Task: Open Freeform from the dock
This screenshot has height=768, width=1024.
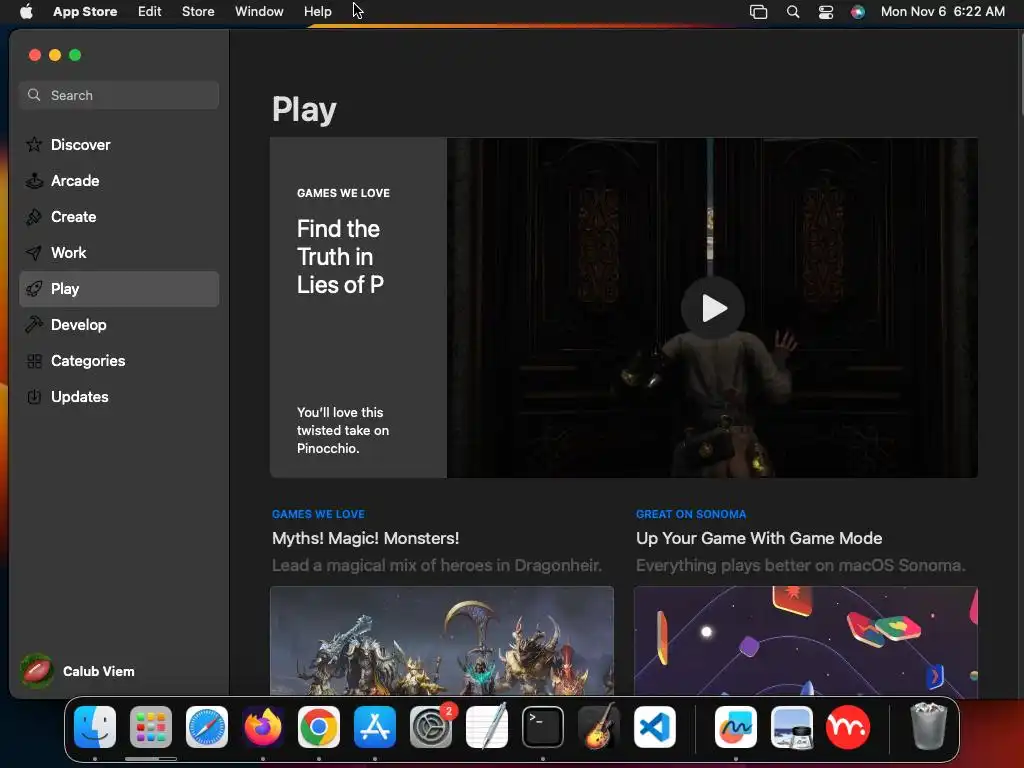Action: 736,727
